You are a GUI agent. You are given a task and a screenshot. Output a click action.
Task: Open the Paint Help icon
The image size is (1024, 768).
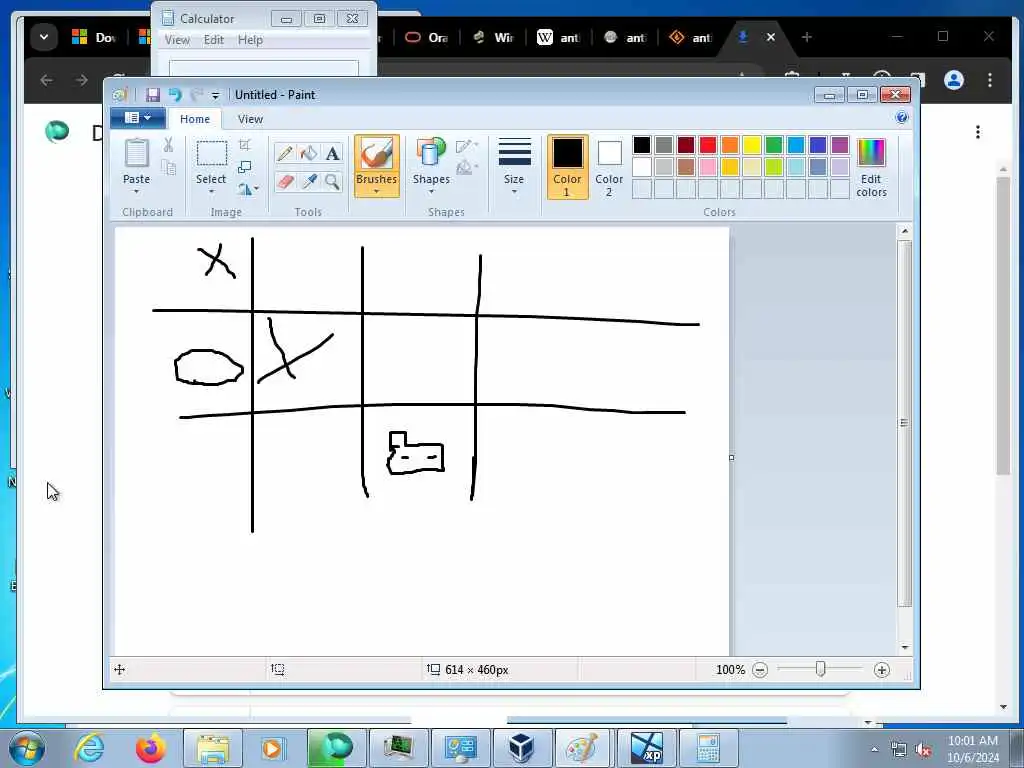[901, 118]
